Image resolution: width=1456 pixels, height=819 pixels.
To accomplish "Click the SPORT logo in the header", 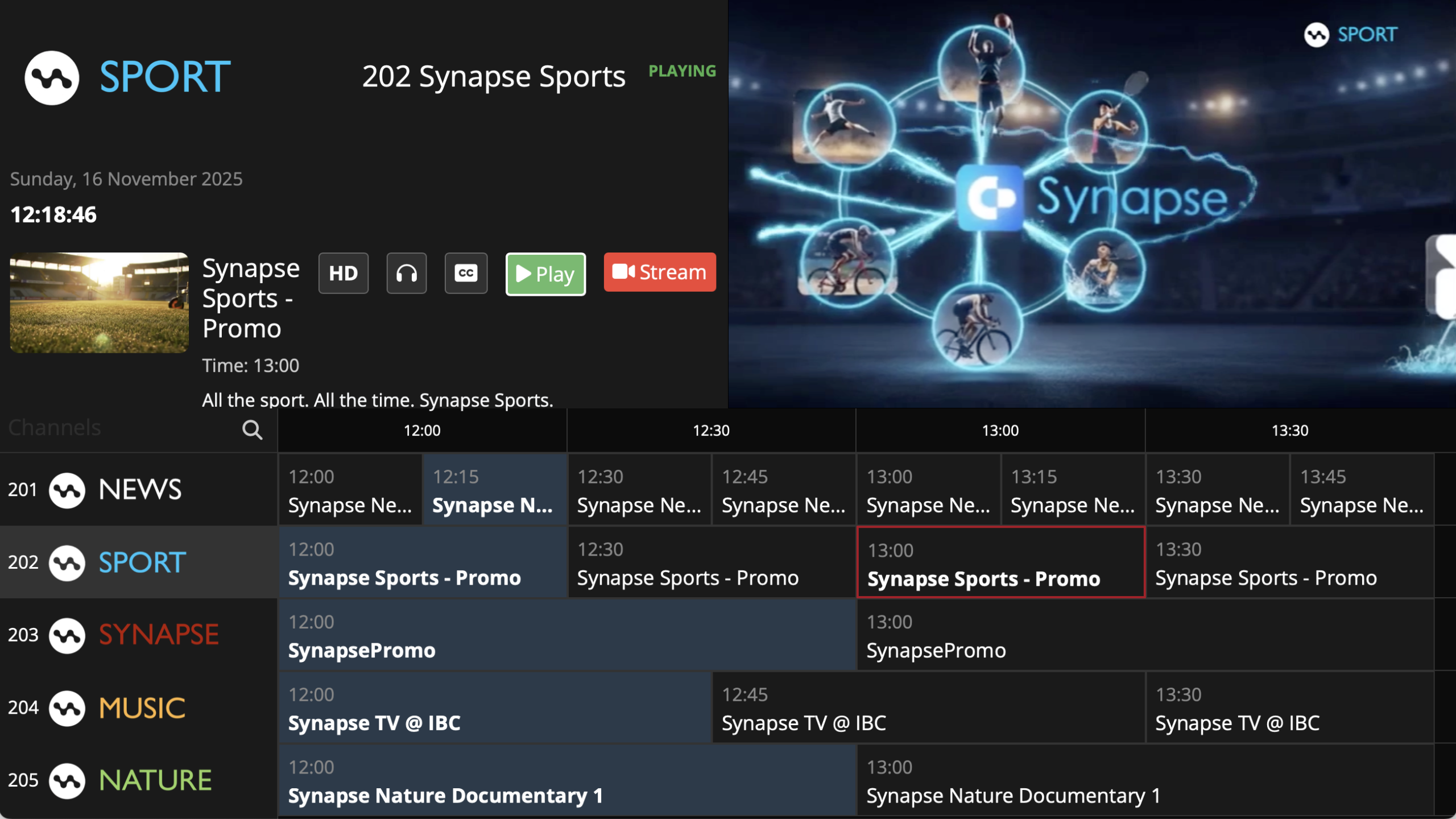I will click(x=128, y=77).
